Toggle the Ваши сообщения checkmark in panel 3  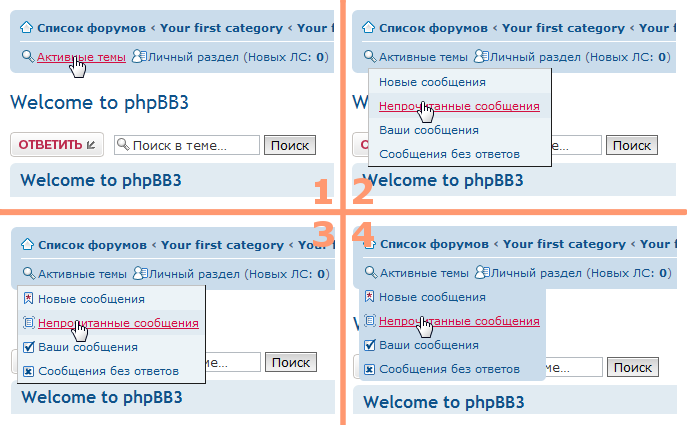28,347
